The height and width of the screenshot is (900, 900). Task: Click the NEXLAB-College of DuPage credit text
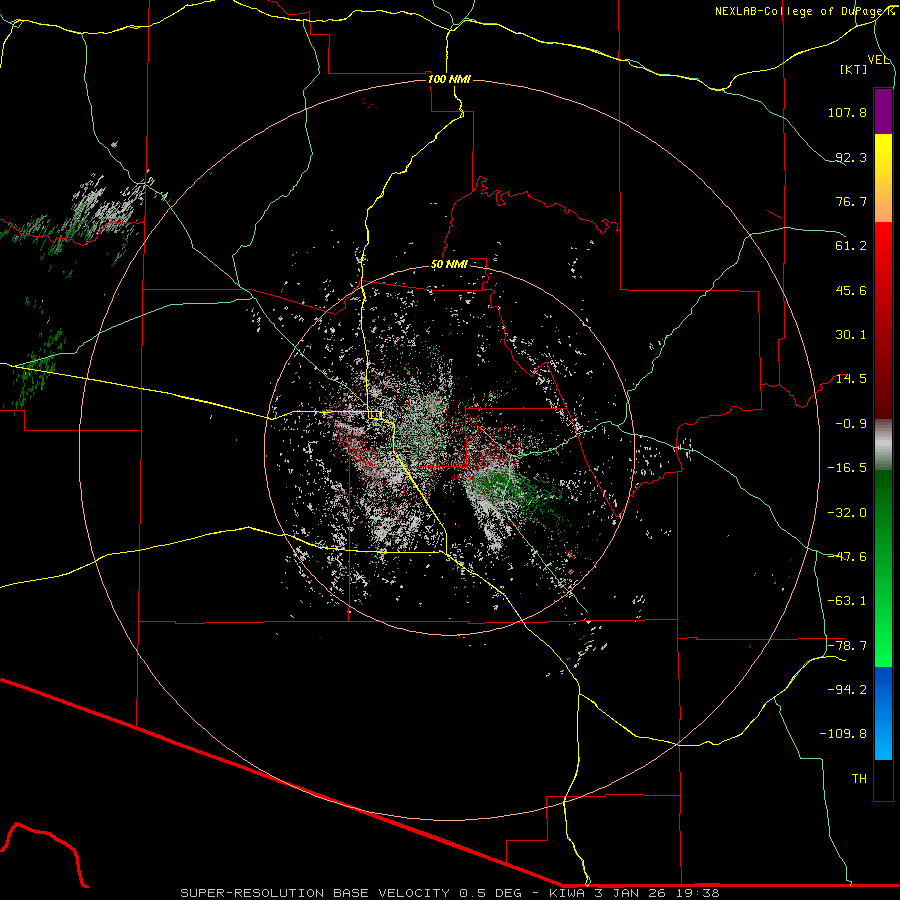(x=804, y=11)
